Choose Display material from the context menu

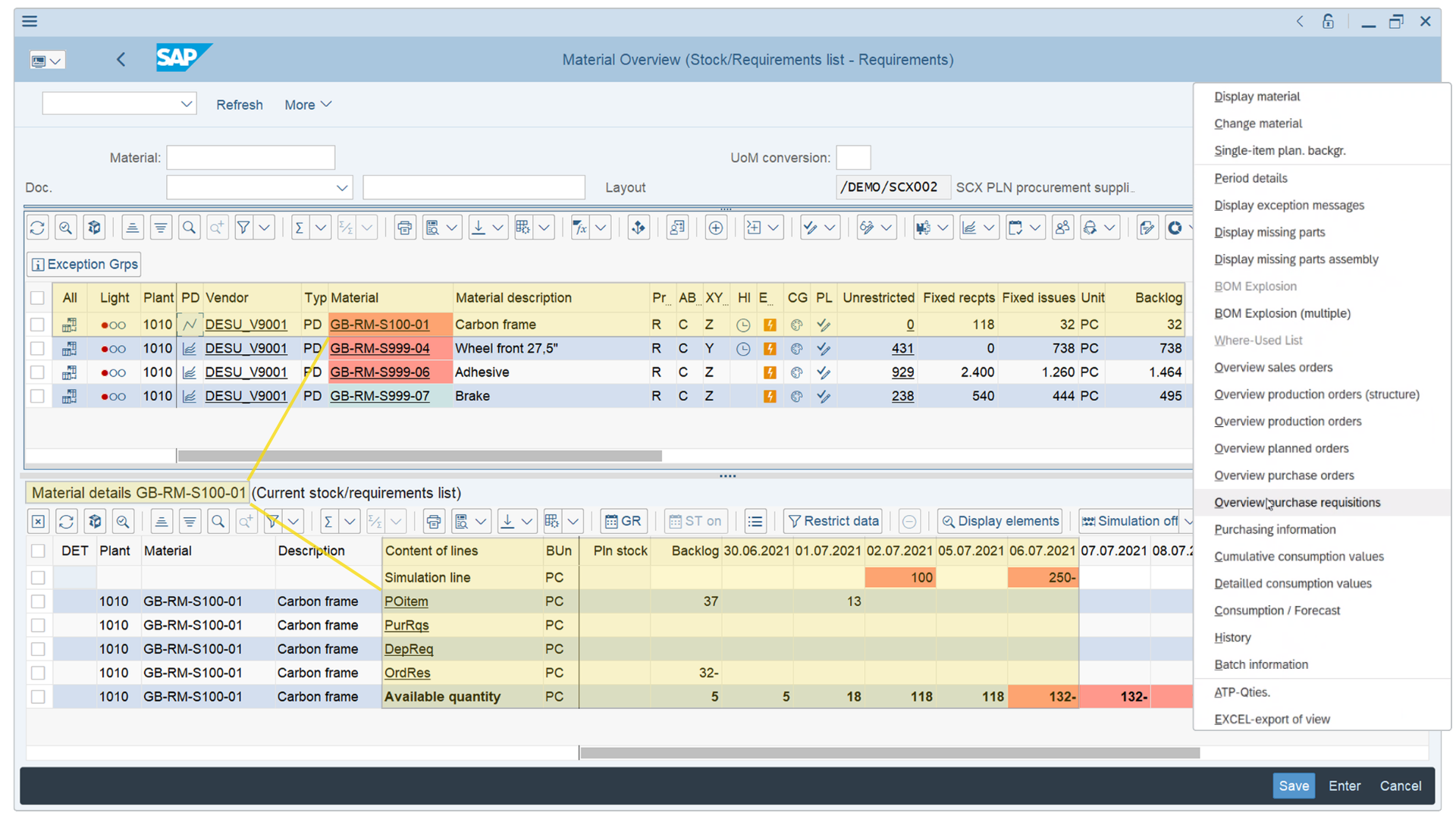pyautogui.click(x=1257, y=96)
